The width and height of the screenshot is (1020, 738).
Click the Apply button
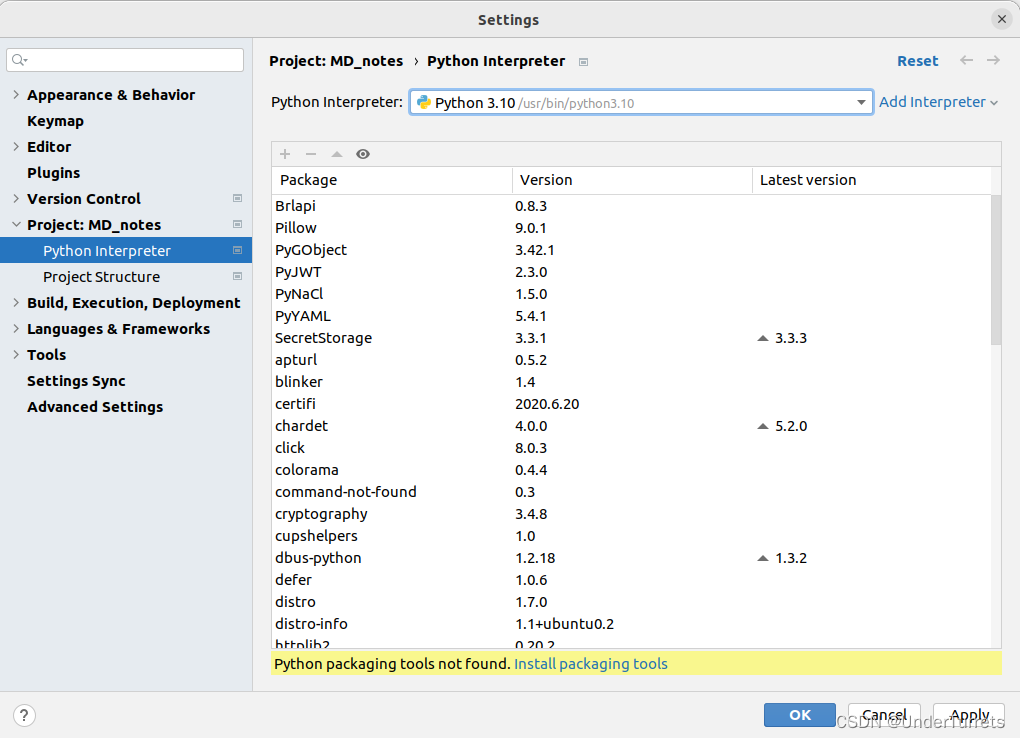969,715
